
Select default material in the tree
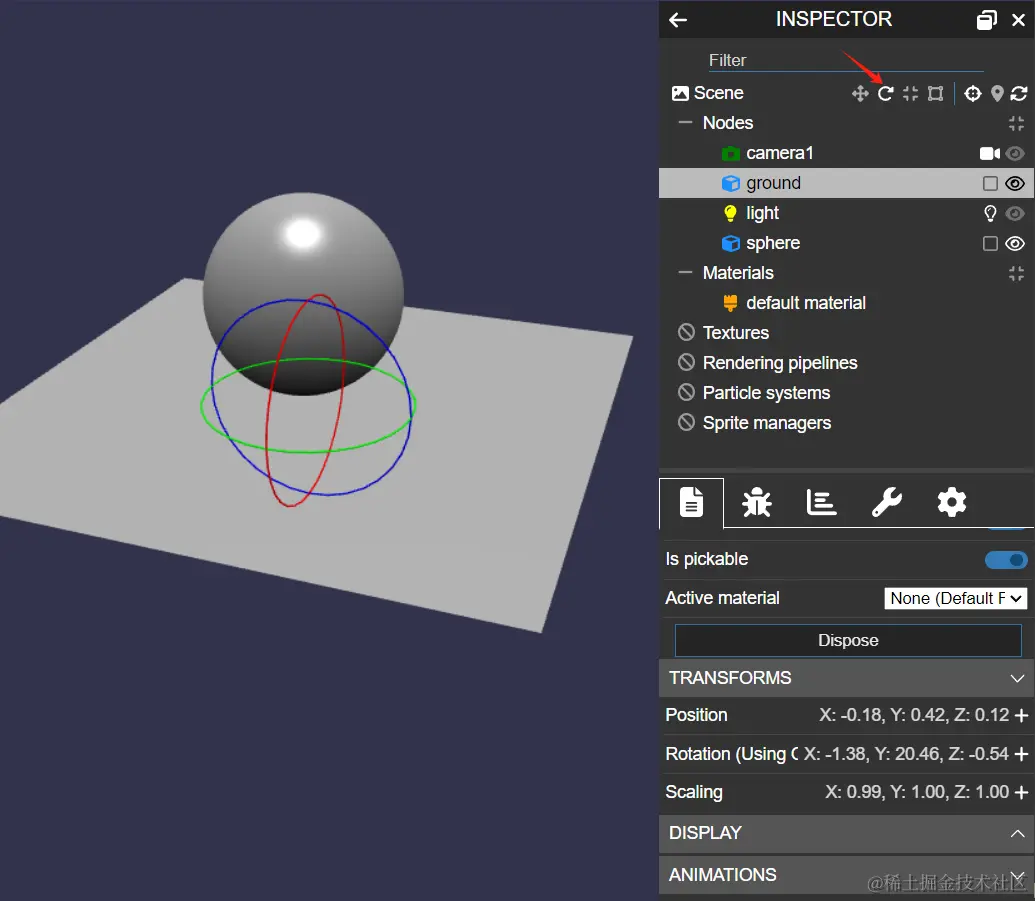[806, 303]
